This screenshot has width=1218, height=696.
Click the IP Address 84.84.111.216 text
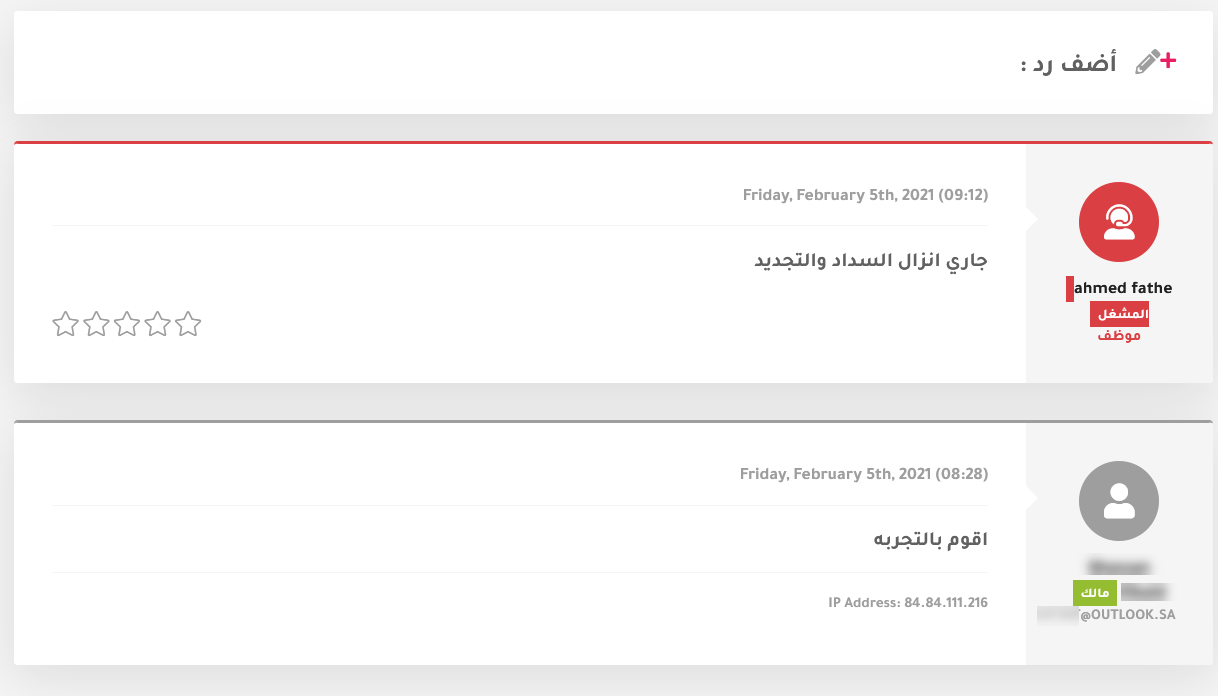point(908,603)
